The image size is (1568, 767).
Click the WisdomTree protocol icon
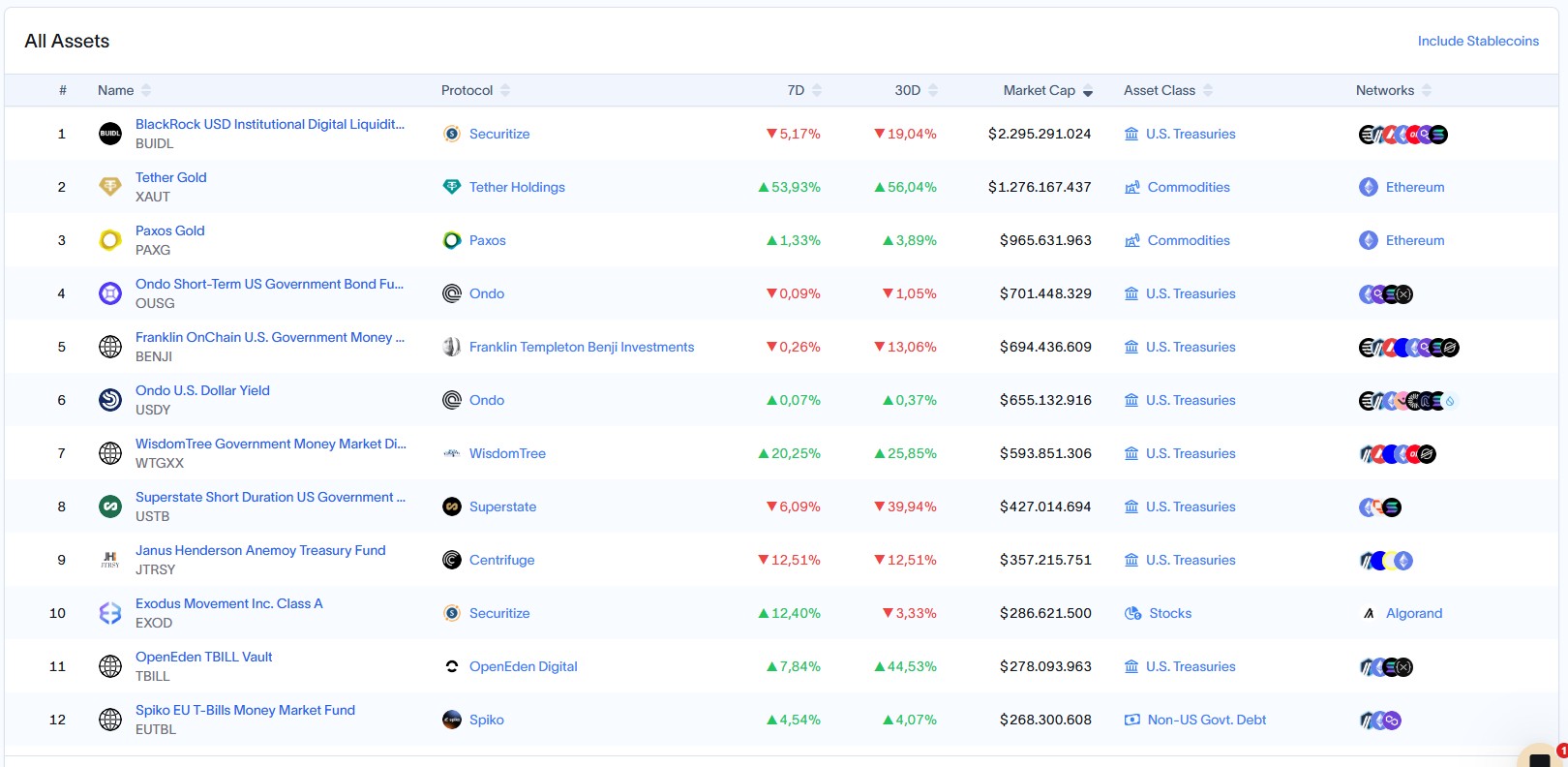click(452, 453)
